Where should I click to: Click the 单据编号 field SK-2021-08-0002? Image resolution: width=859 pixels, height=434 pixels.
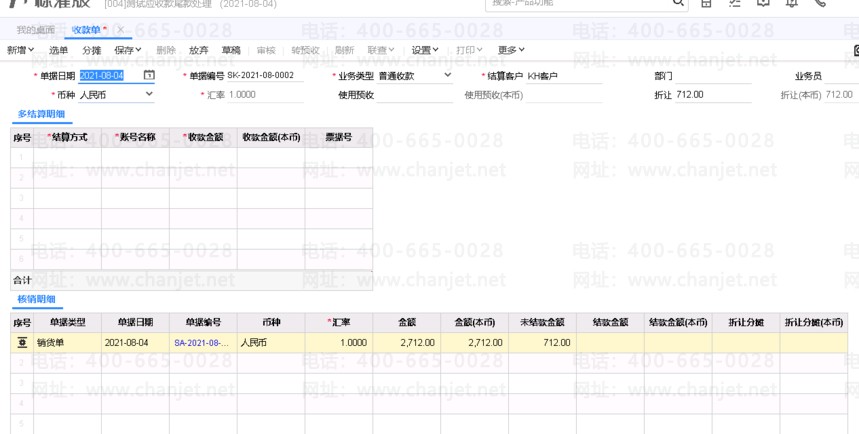pos(265,76)
